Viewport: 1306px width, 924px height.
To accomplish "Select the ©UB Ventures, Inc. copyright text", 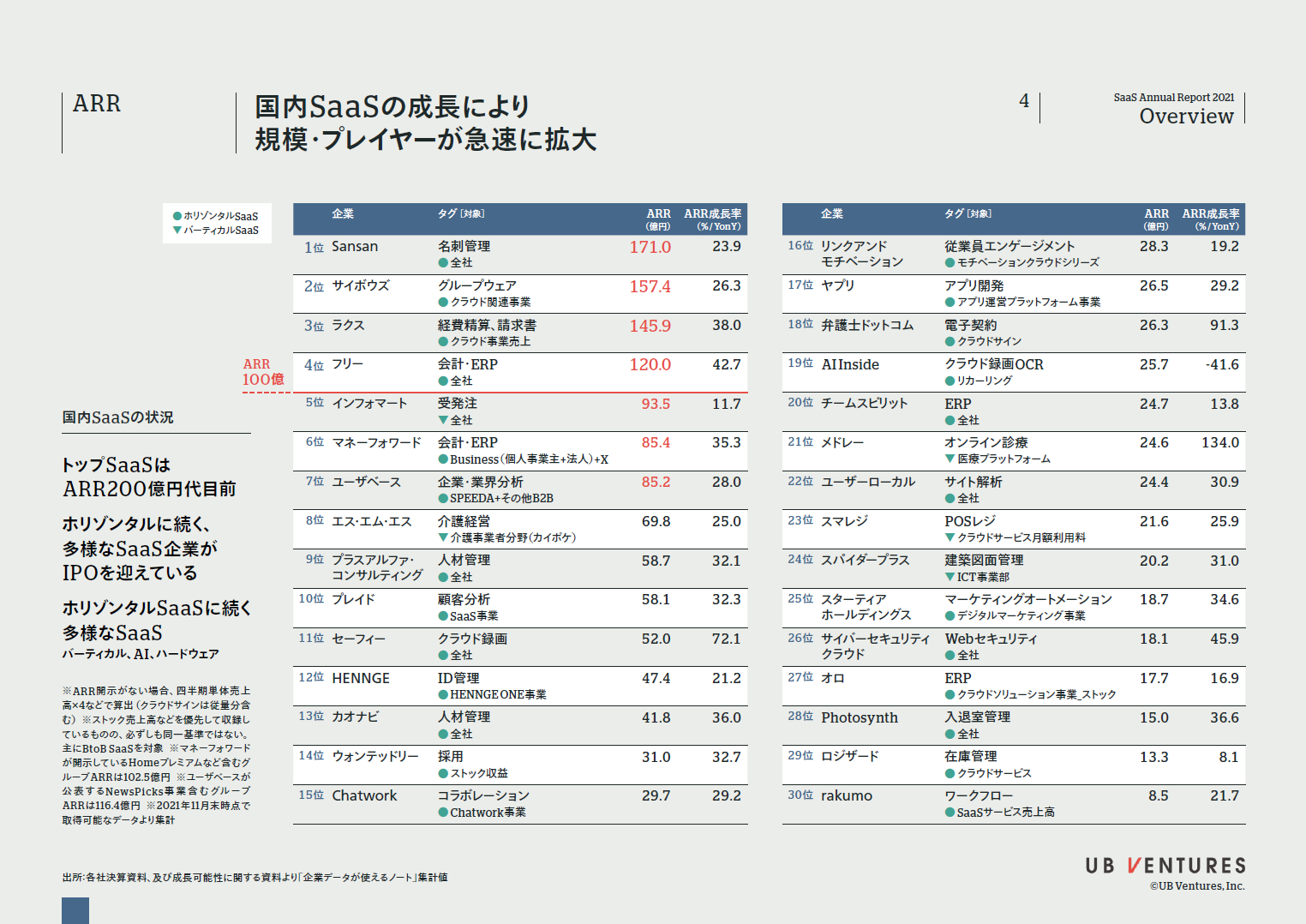I will (1197, 886).
